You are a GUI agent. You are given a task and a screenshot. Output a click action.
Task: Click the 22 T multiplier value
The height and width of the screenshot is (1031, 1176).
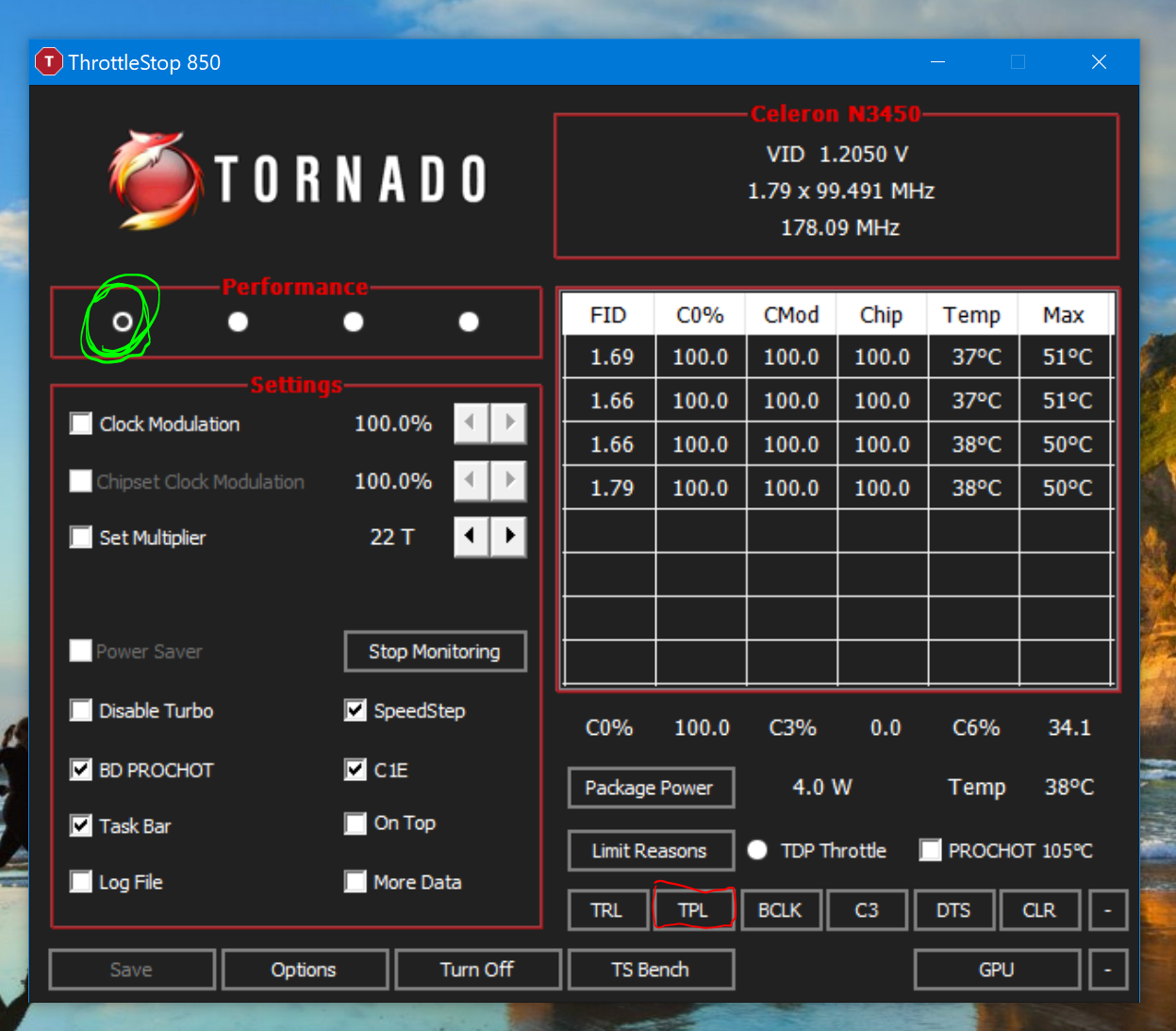[x=392, y=537]
